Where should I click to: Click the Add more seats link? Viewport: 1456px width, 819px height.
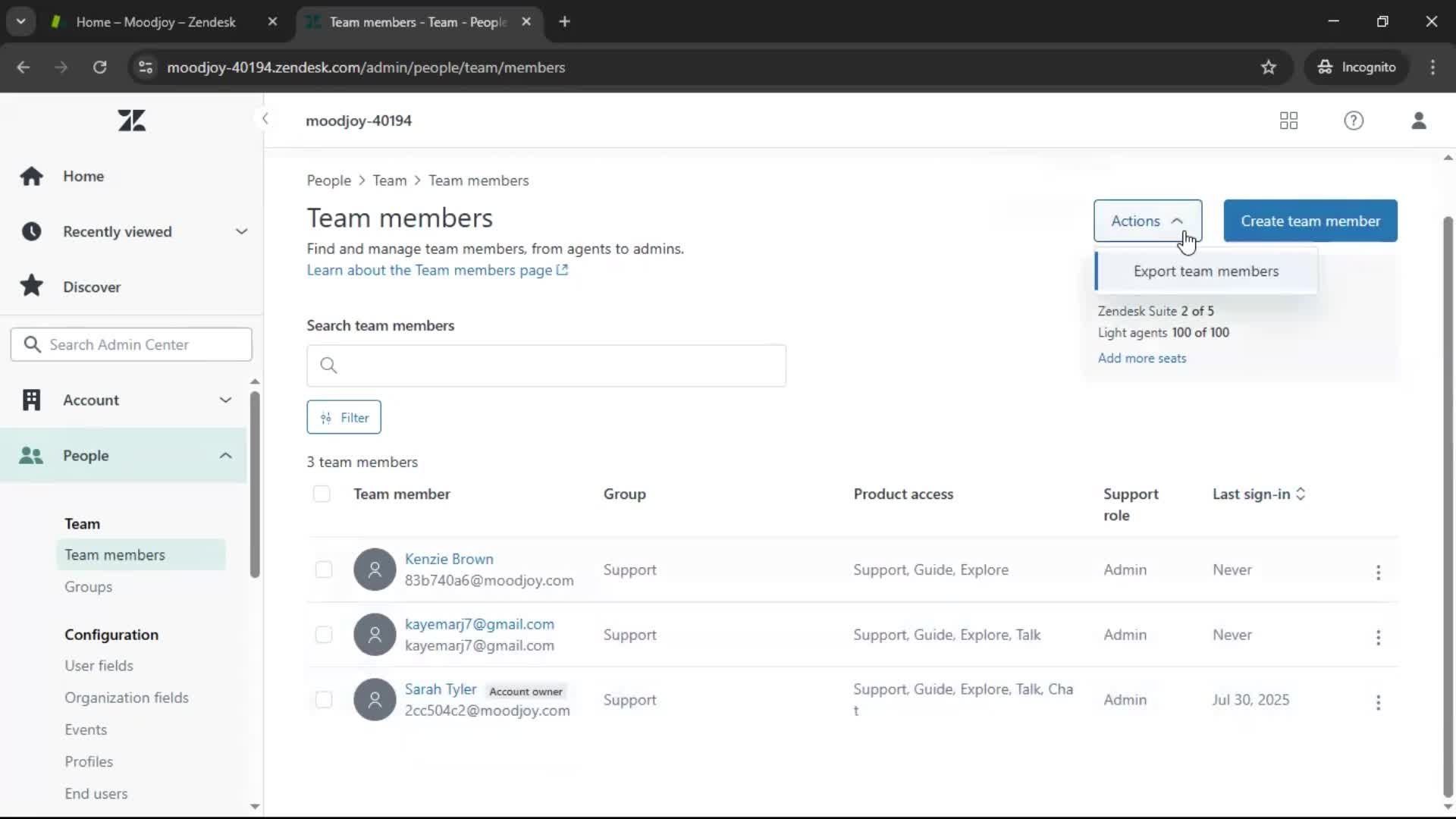1142,358
